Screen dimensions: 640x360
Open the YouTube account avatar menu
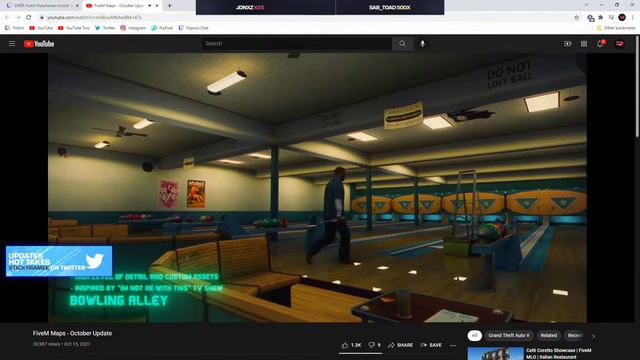coord(620,44)
